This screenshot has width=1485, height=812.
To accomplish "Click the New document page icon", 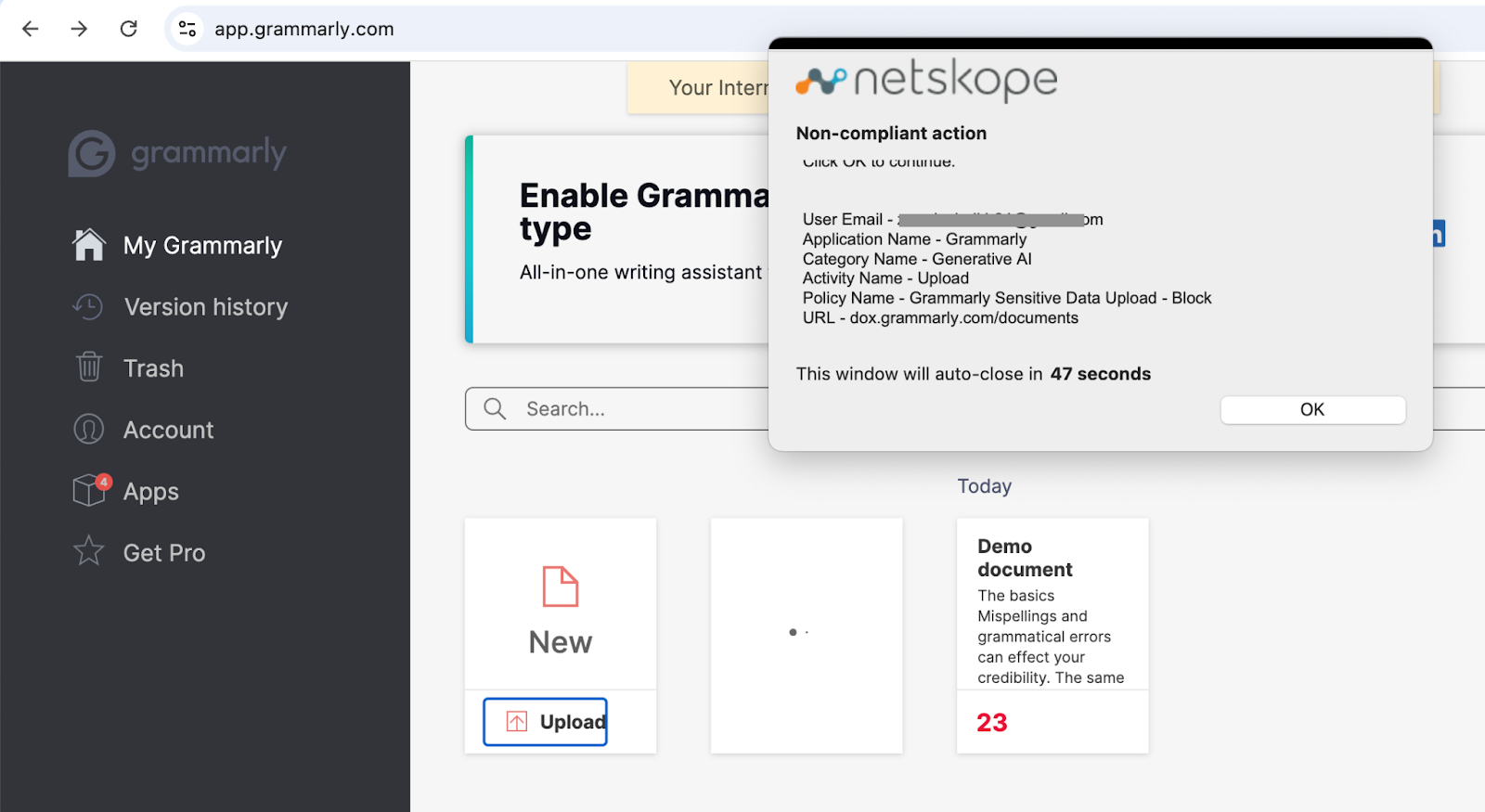I will pyautogui.click(x=561, y=586).
